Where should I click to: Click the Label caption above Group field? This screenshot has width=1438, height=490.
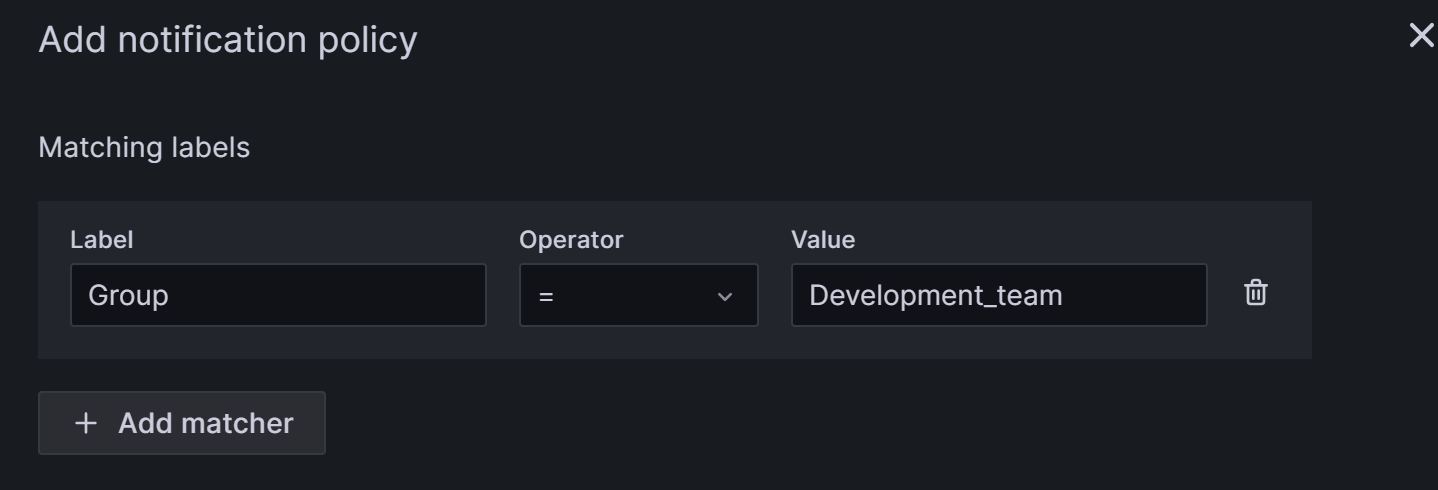point(101,240)
